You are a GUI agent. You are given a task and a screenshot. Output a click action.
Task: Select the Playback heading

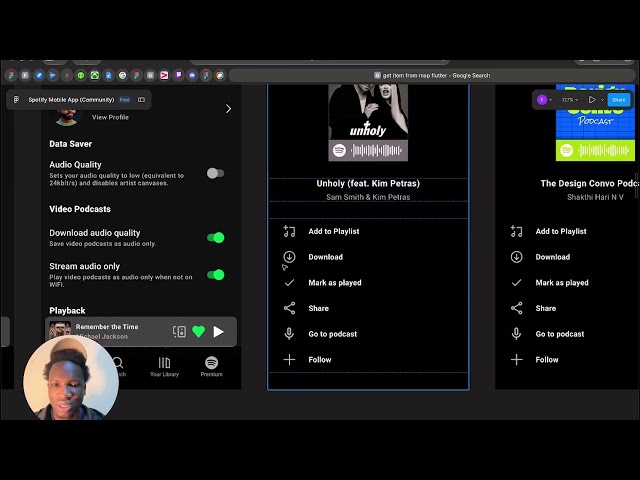point(67,311)
